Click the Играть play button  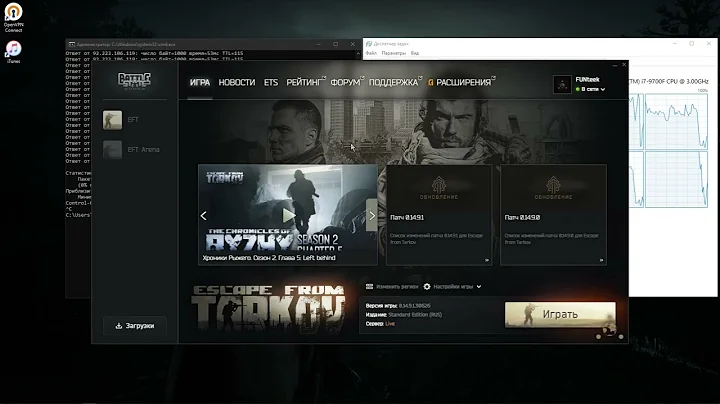(560, 314)
